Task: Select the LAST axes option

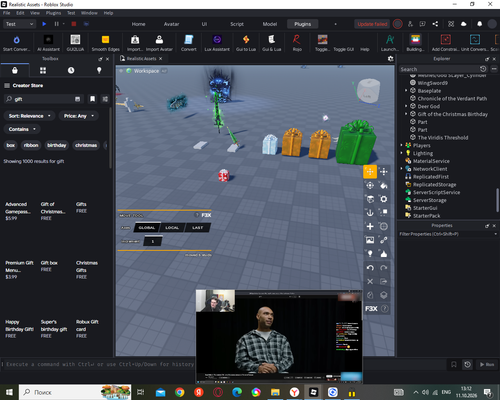Action: point(197,228)
